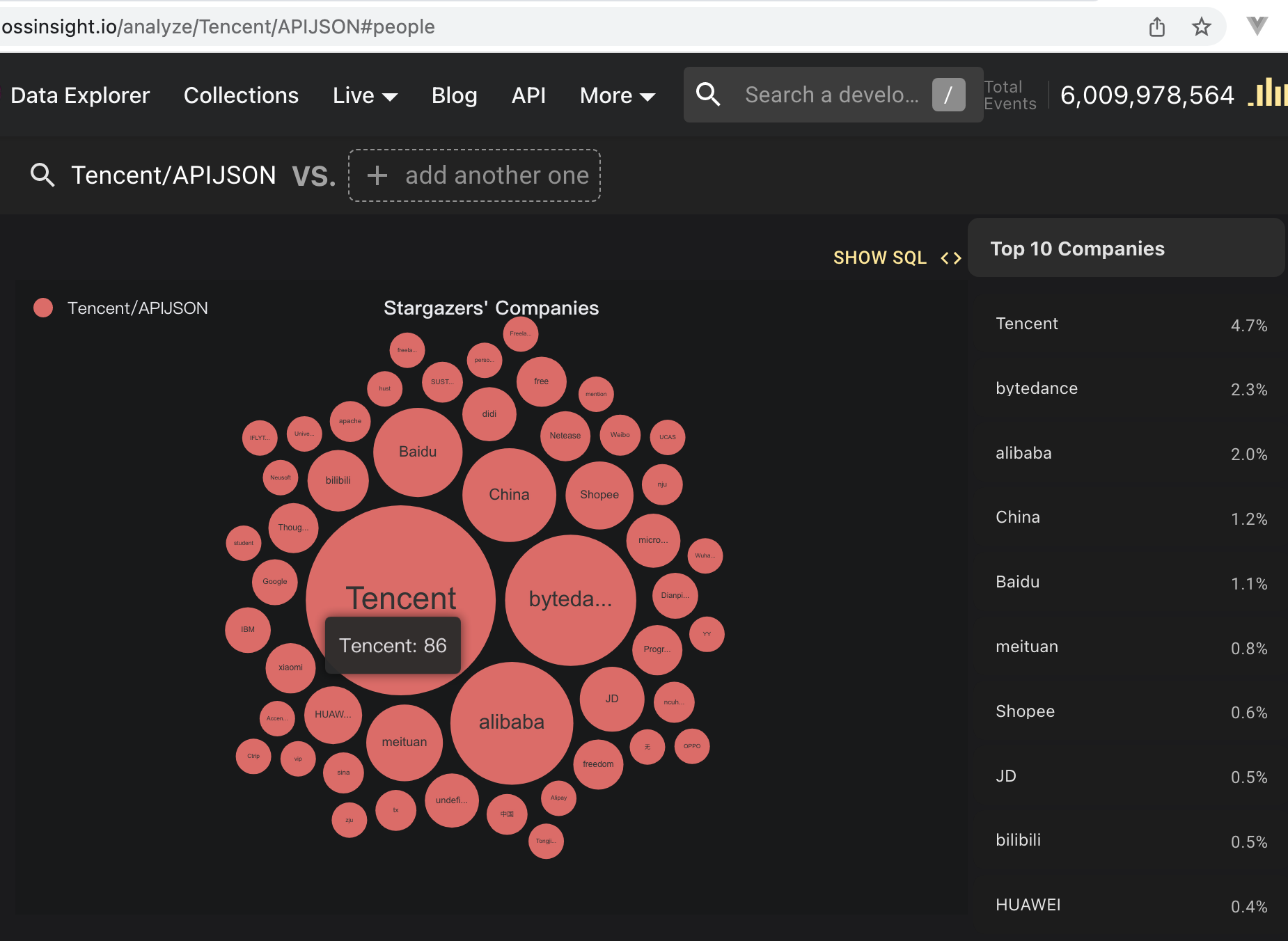Open the Data Explorer page
Screen dimensions: 1288x941
click(80, 95)
